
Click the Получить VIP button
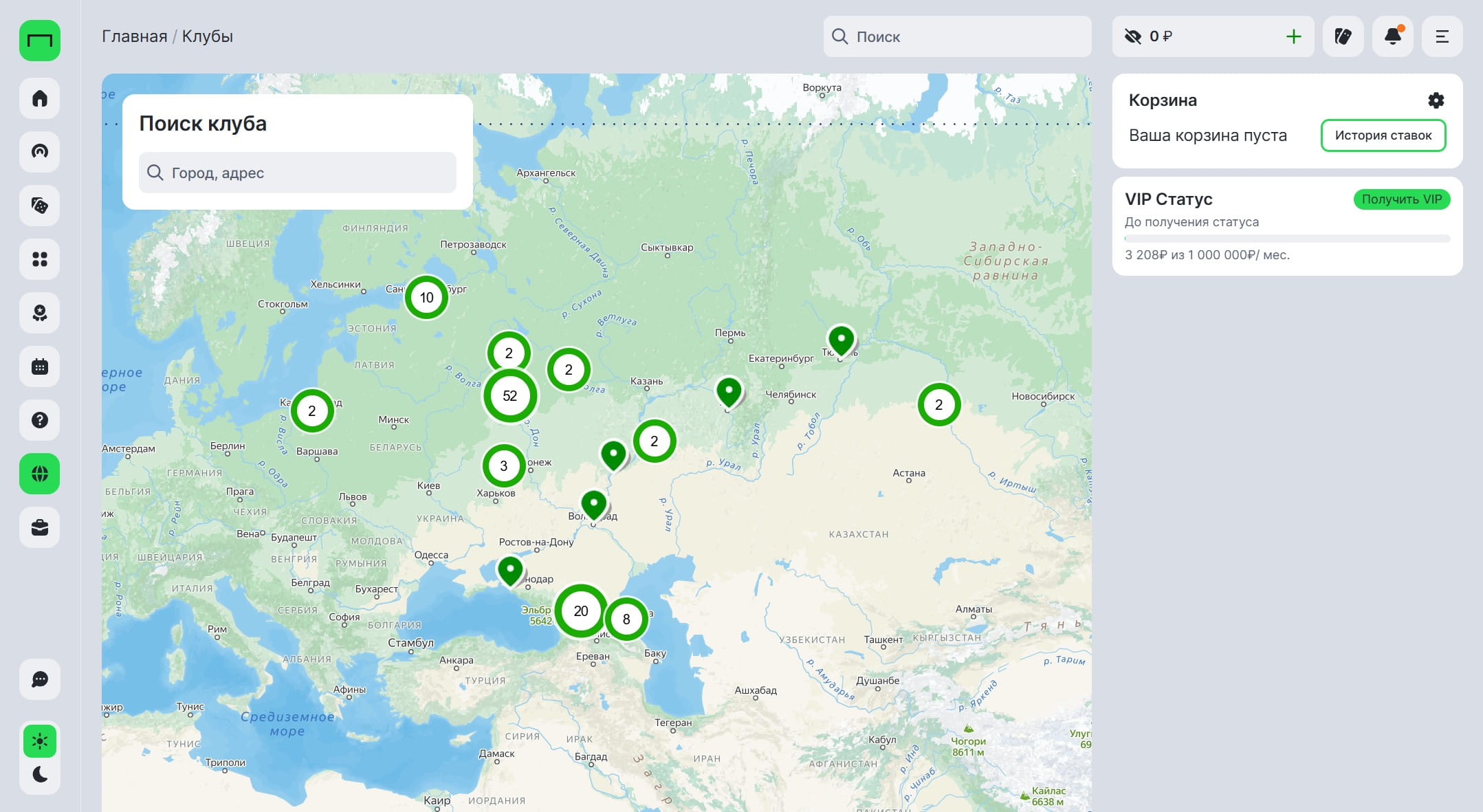coord(1402,199)
